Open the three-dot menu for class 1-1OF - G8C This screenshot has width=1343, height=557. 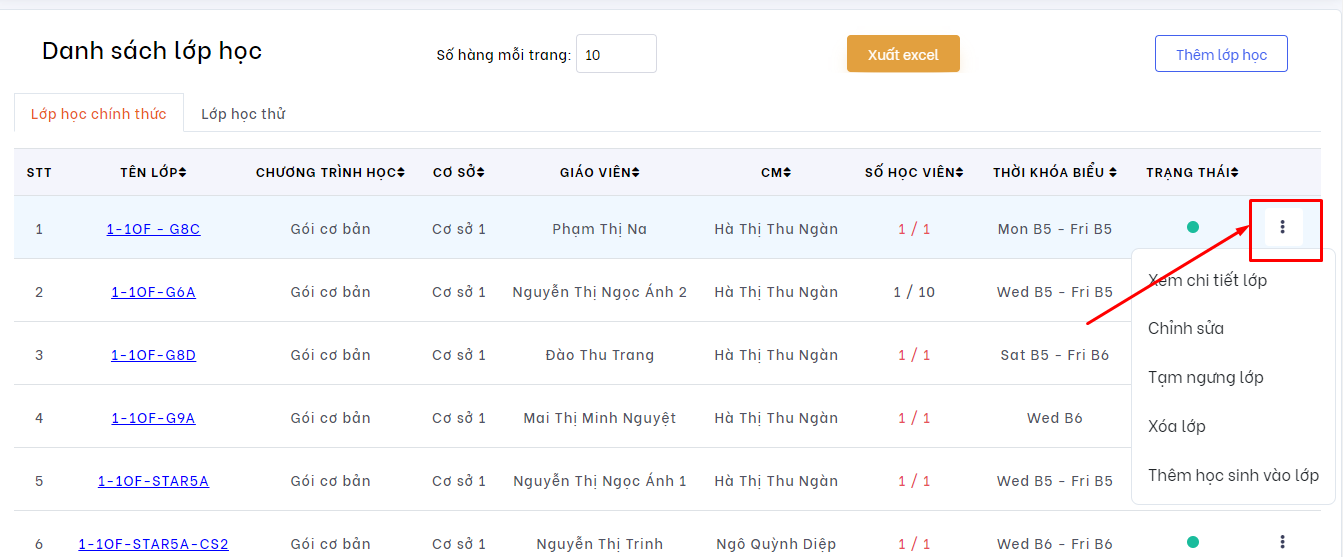click(1283, 228)
